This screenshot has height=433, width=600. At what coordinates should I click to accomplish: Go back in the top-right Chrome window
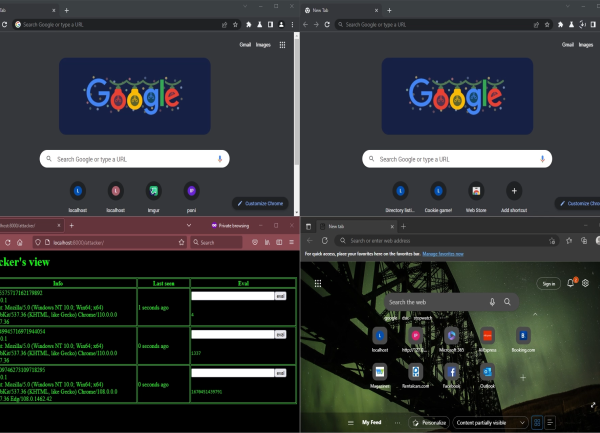click(x=305, y=24)
